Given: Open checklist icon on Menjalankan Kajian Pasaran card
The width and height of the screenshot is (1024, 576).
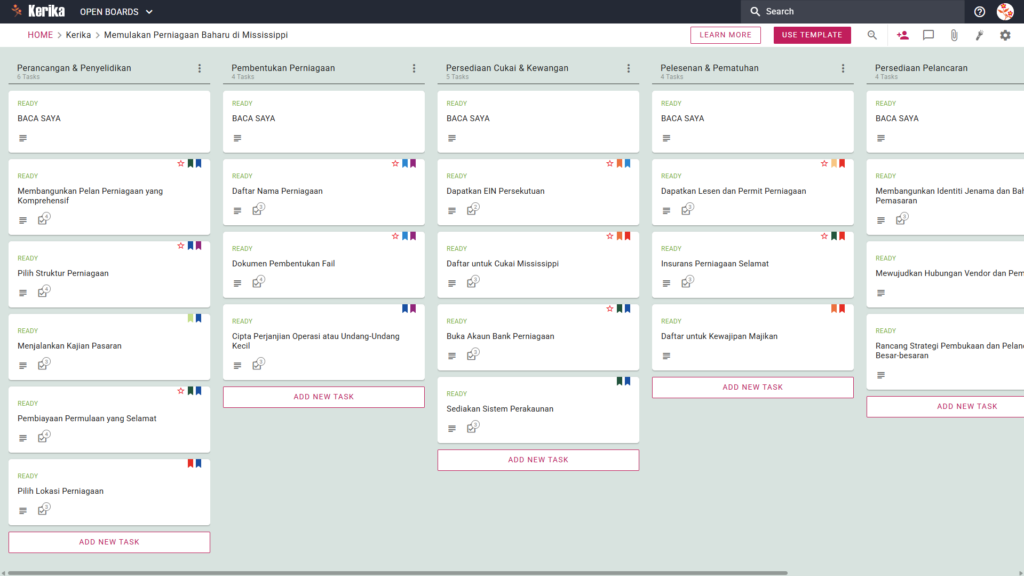Looking at the screenshot, I should click(43, 364).
